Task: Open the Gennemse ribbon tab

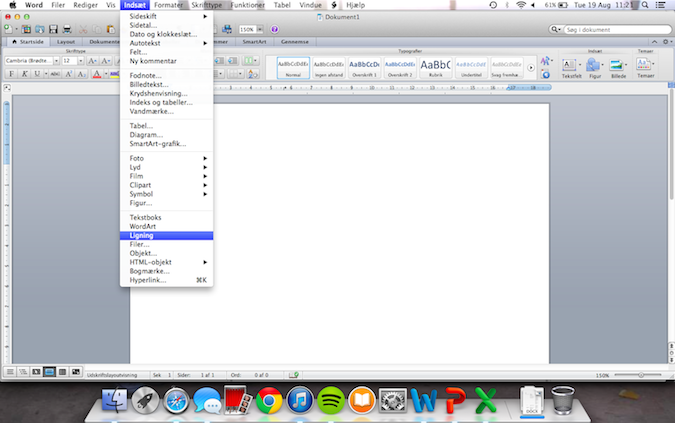Action: [x=294, y=42]
